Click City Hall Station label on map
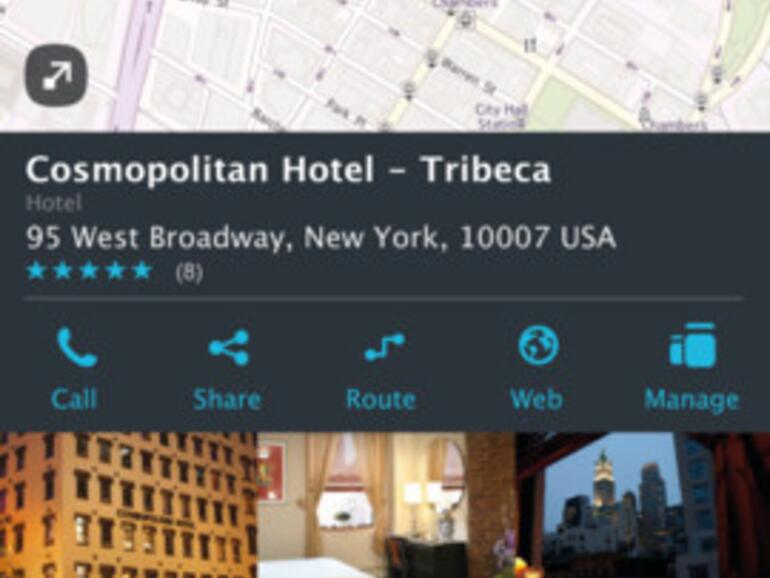 [500, 116]
